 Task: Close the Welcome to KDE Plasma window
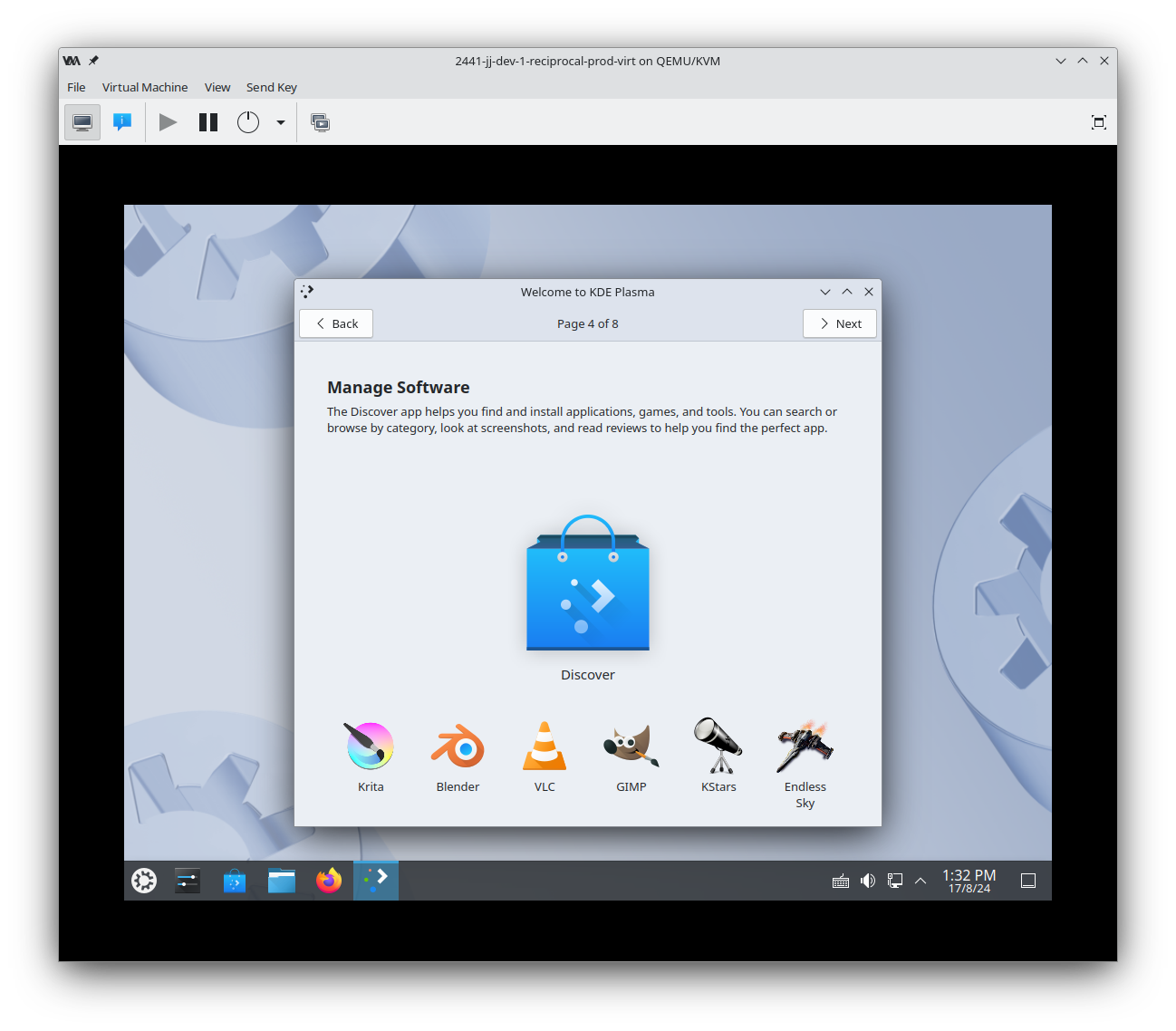[x=869, y=292]
